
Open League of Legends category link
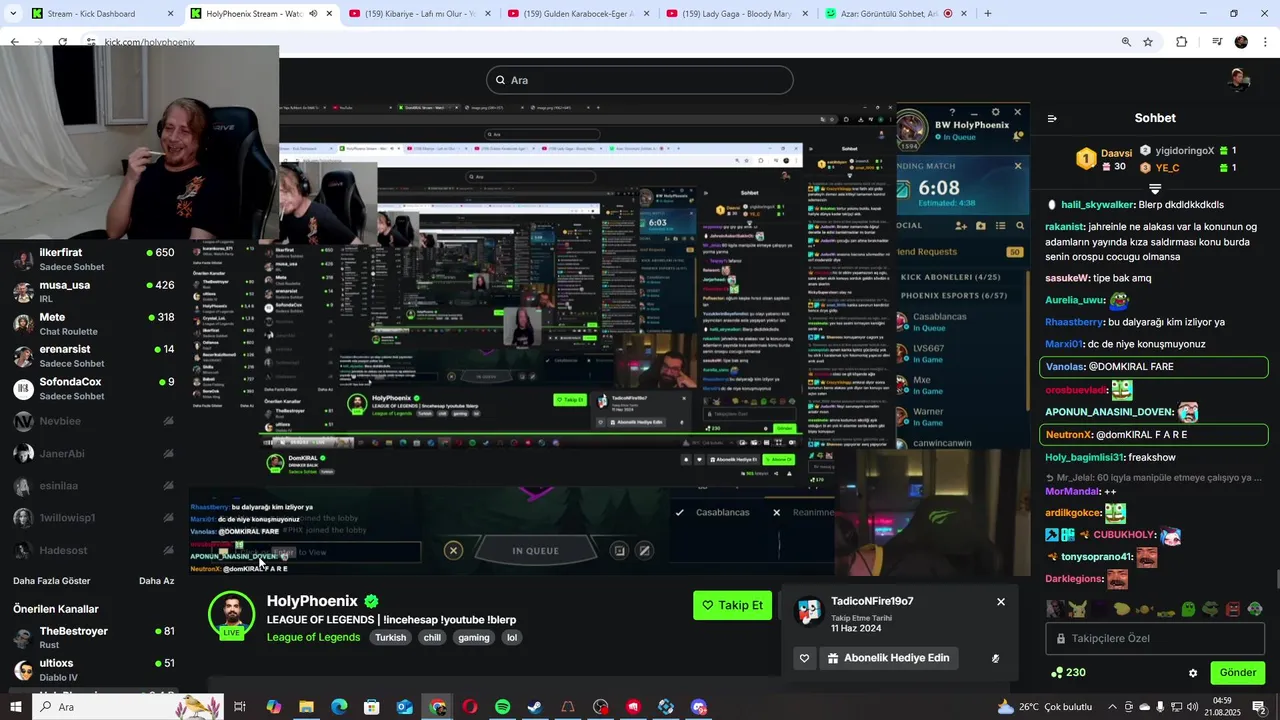click(313, 637)
